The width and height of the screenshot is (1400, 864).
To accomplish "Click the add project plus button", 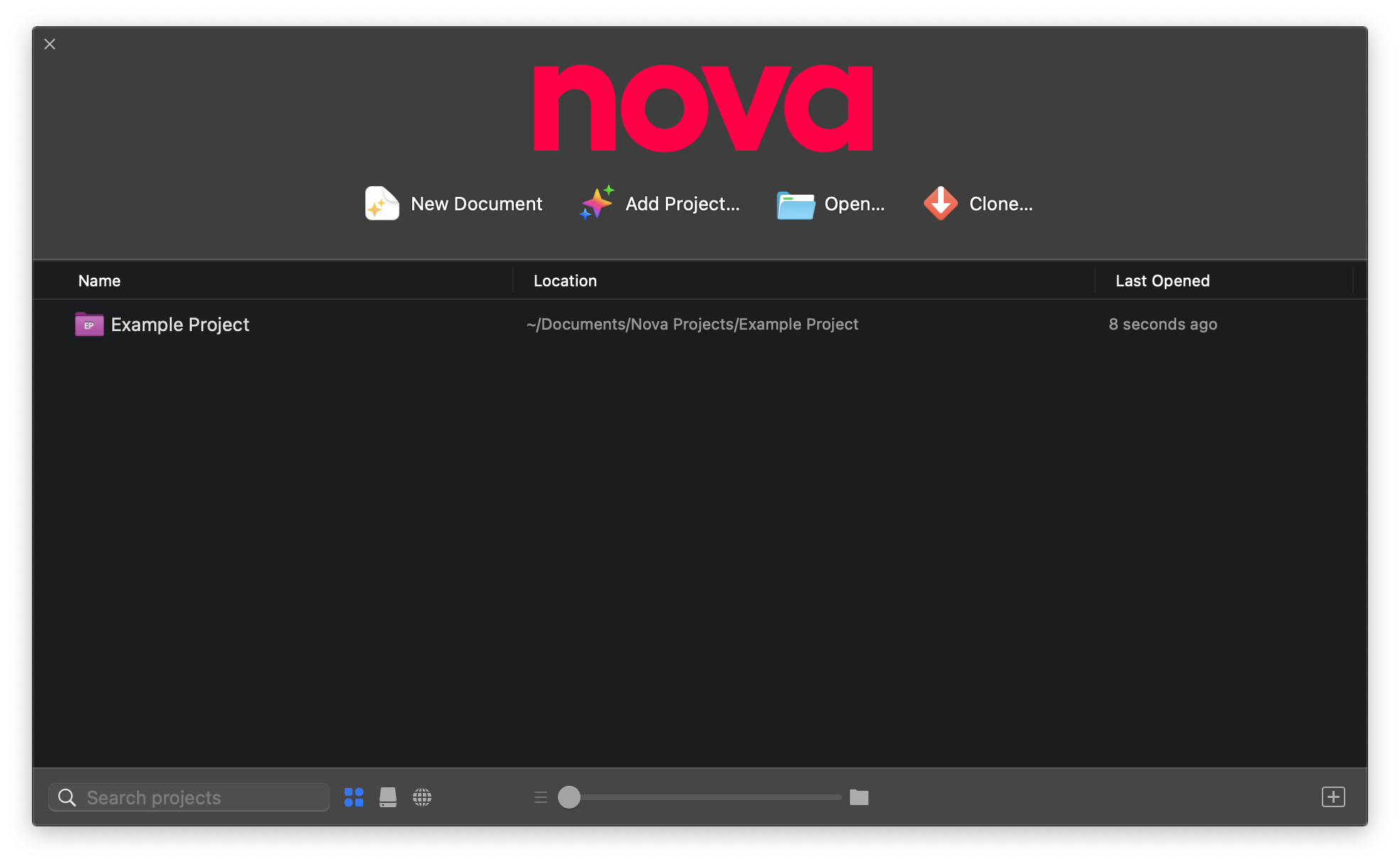I will click(1333, 797).
